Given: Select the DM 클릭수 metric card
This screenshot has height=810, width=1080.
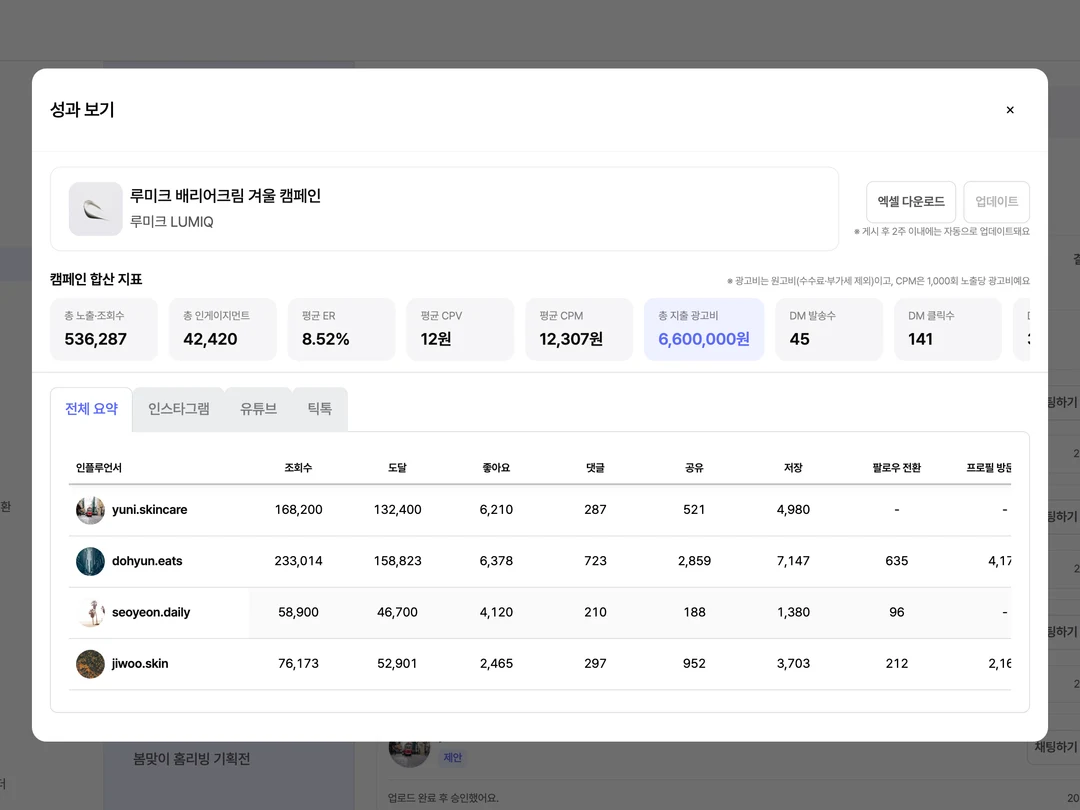Looking at the screenshot, I should (x=948, y=329).
